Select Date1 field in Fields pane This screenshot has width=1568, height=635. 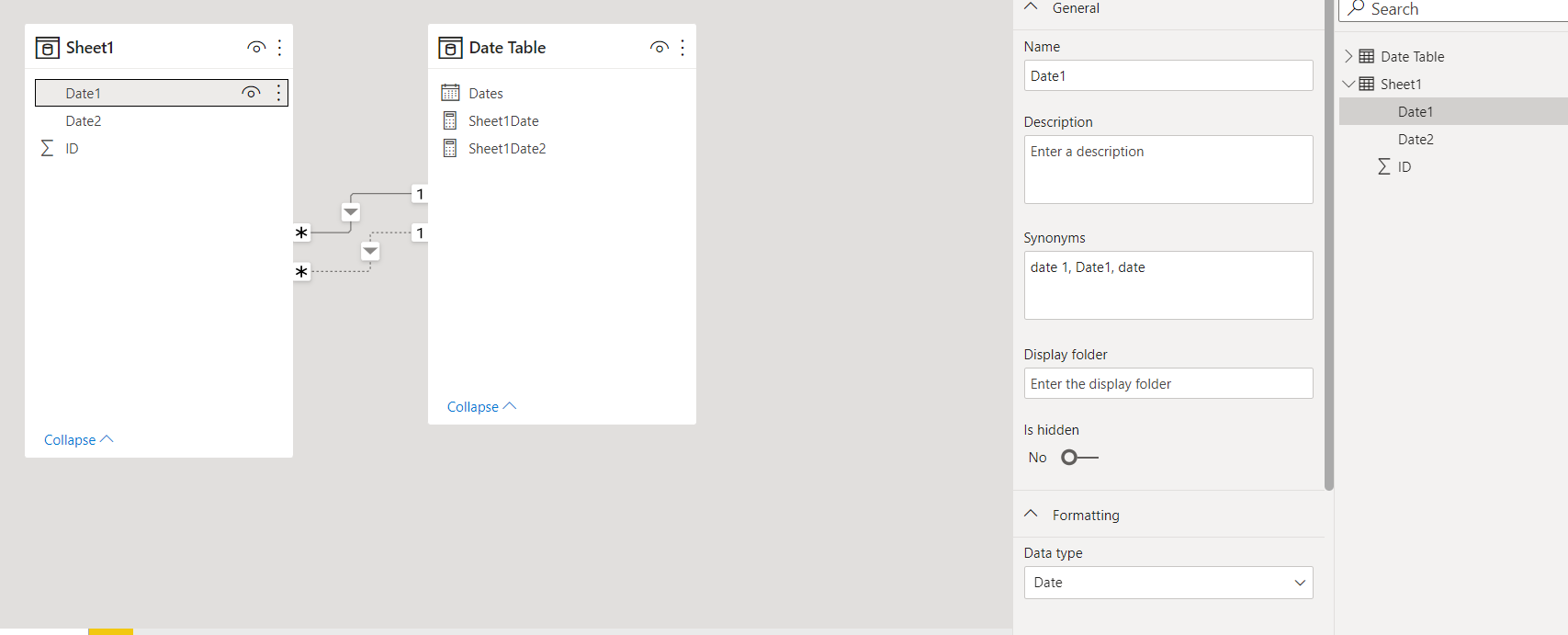coord(1453,111)
